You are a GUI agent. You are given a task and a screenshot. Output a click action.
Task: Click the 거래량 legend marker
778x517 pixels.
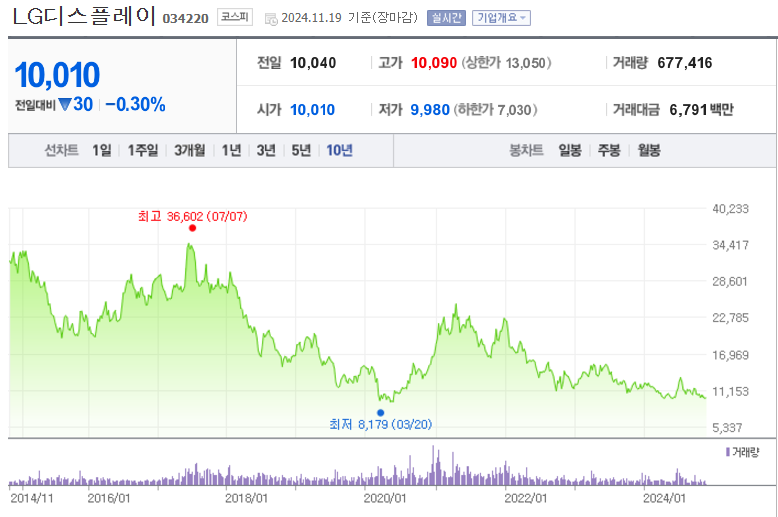728,452
